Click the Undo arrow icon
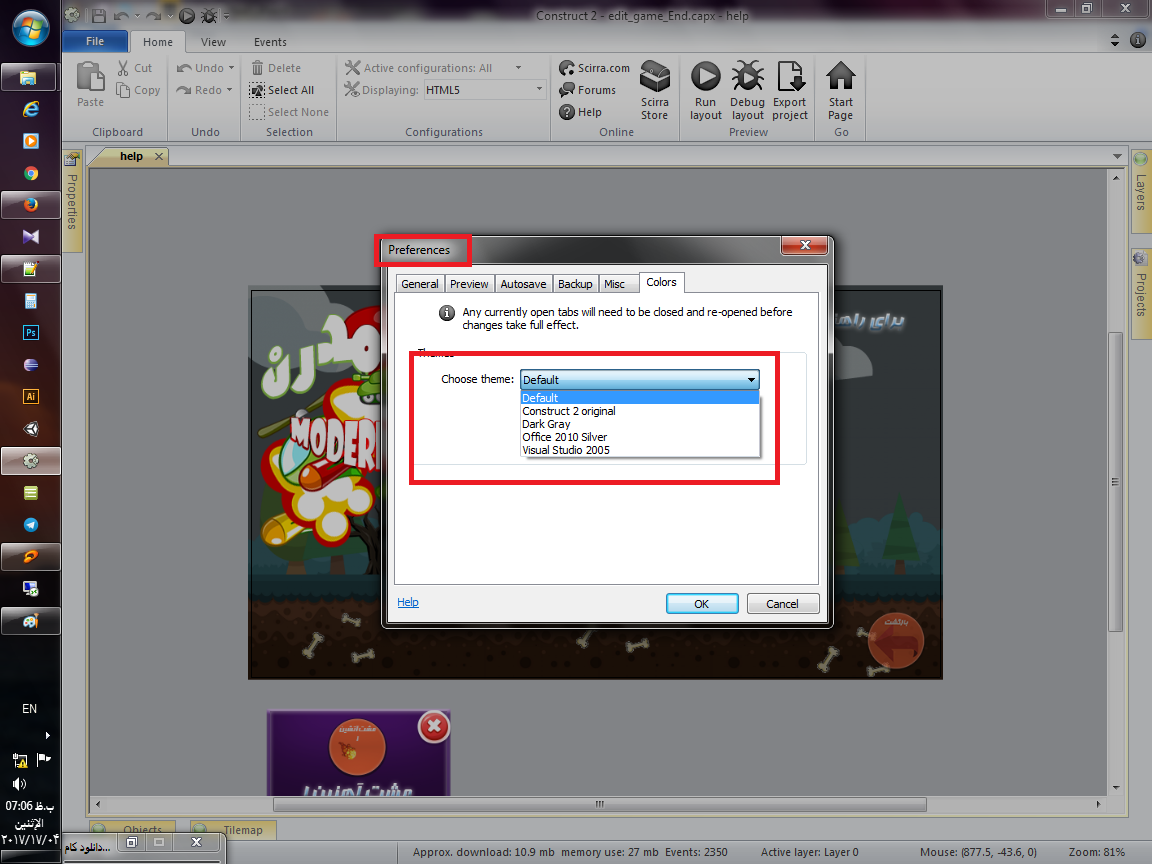1152x864 pixels. (x=184, y=68)
